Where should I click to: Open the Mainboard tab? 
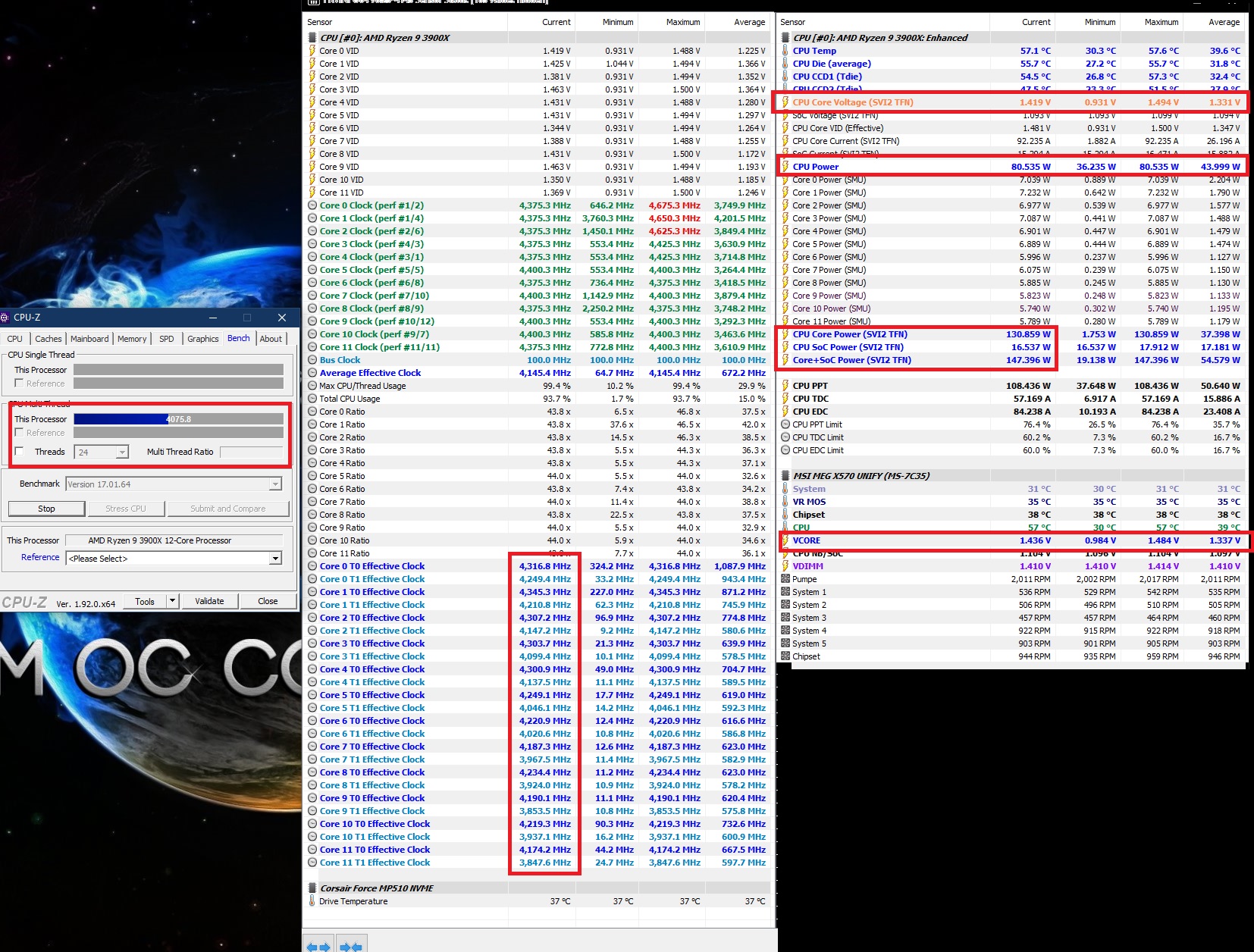pos(89,339)
